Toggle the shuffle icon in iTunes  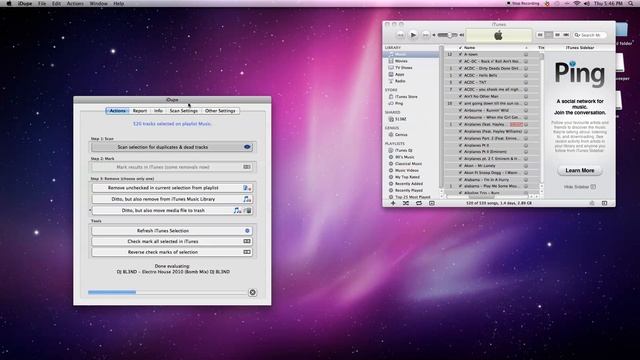coord(406,203)
